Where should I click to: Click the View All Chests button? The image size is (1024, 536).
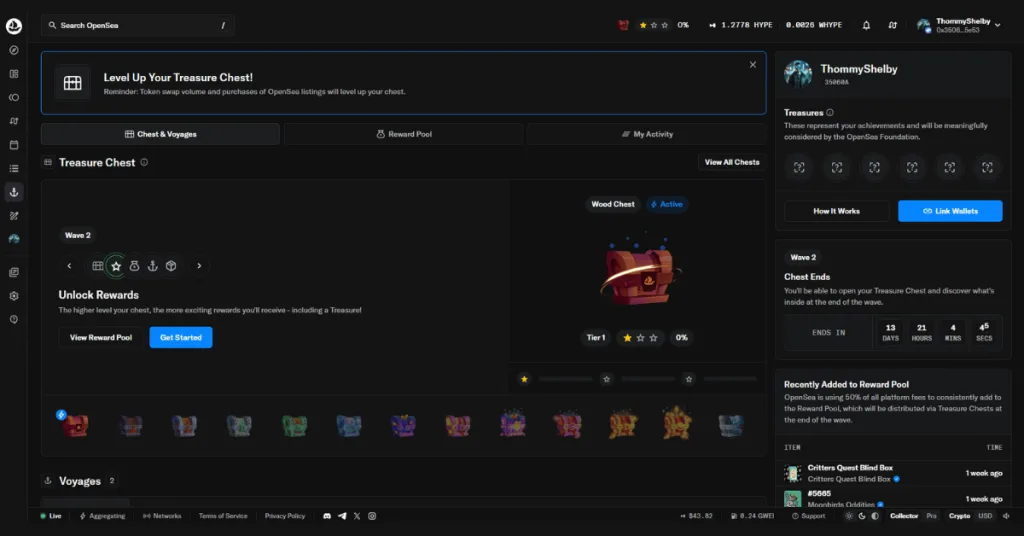pos(731,162)
